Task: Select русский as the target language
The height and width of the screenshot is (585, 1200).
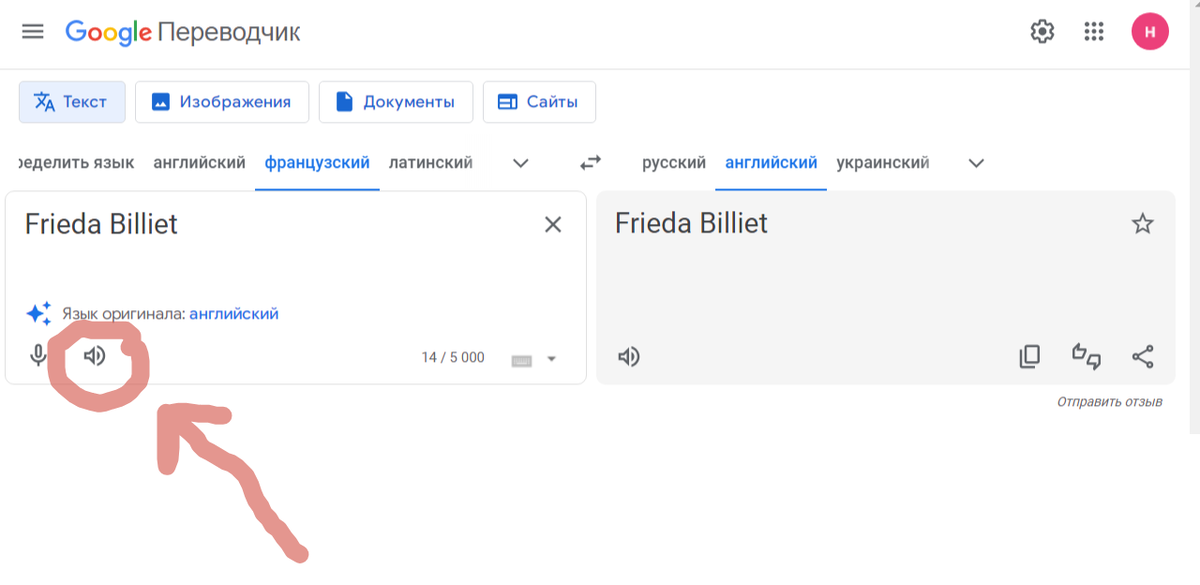Action: pyautogui.click(x=674, y=162)
